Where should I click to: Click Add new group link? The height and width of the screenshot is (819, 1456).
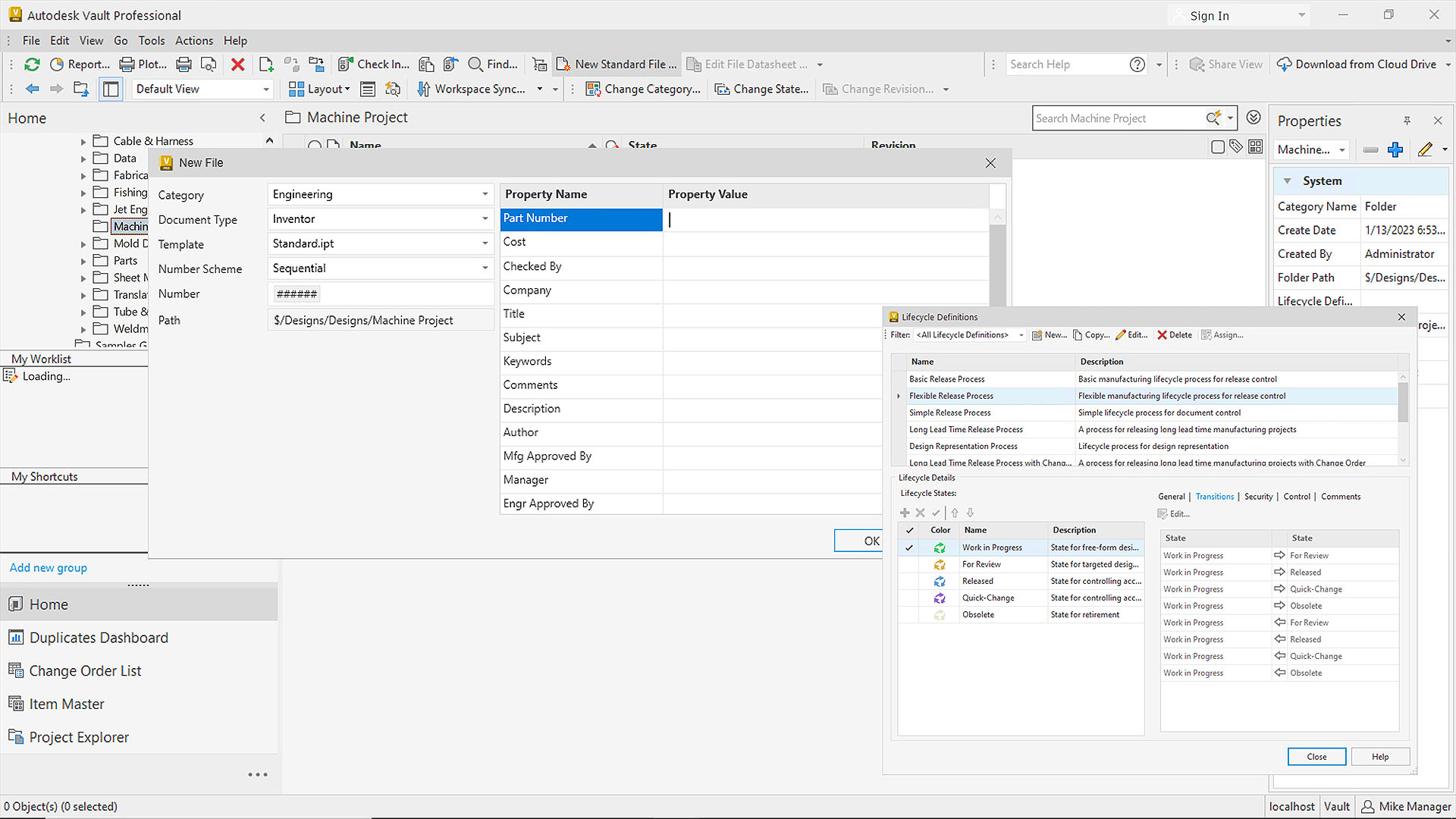tap(49, 567)
